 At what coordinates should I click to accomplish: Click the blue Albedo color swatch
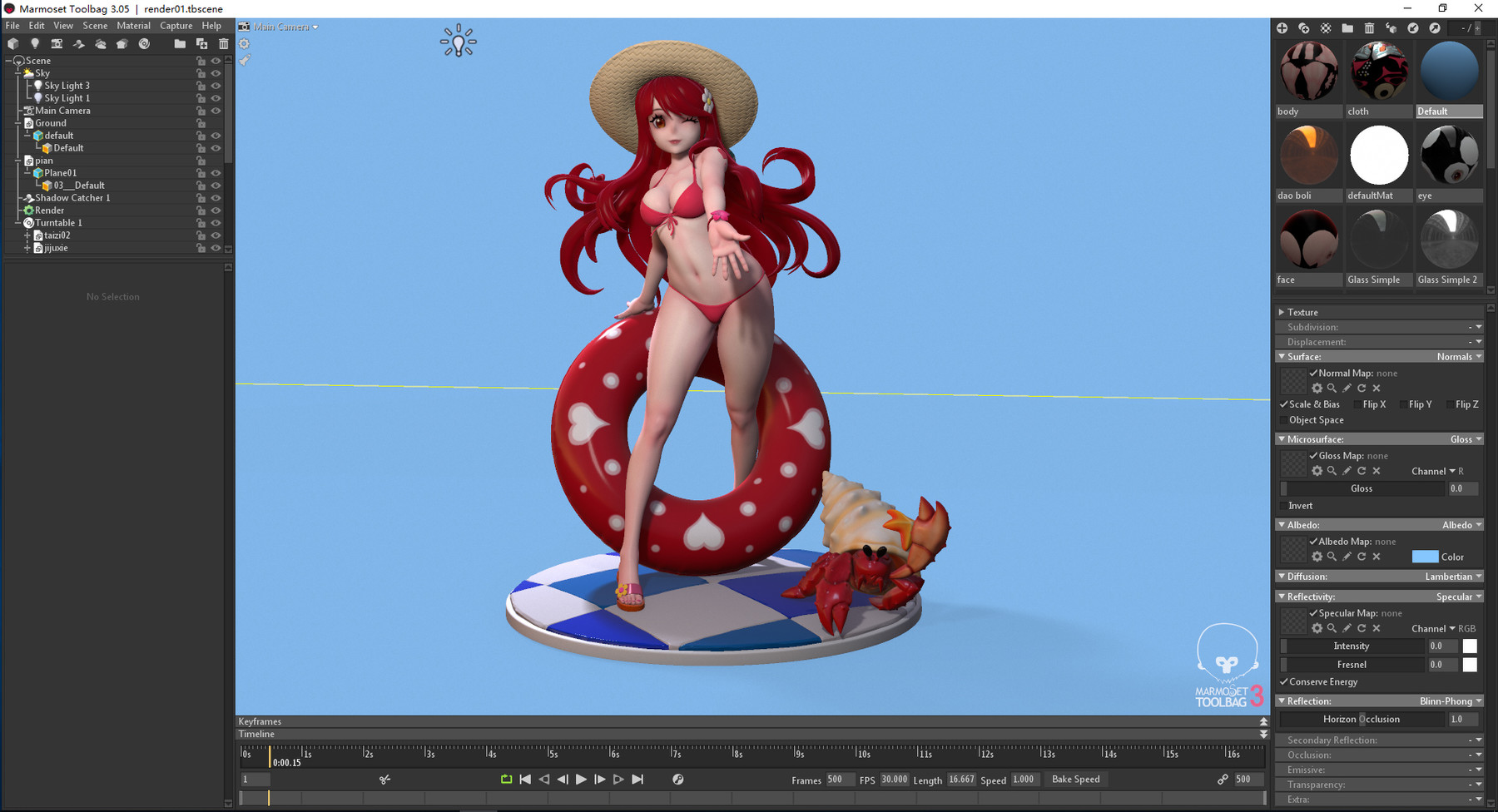(x=1425, y=557)
